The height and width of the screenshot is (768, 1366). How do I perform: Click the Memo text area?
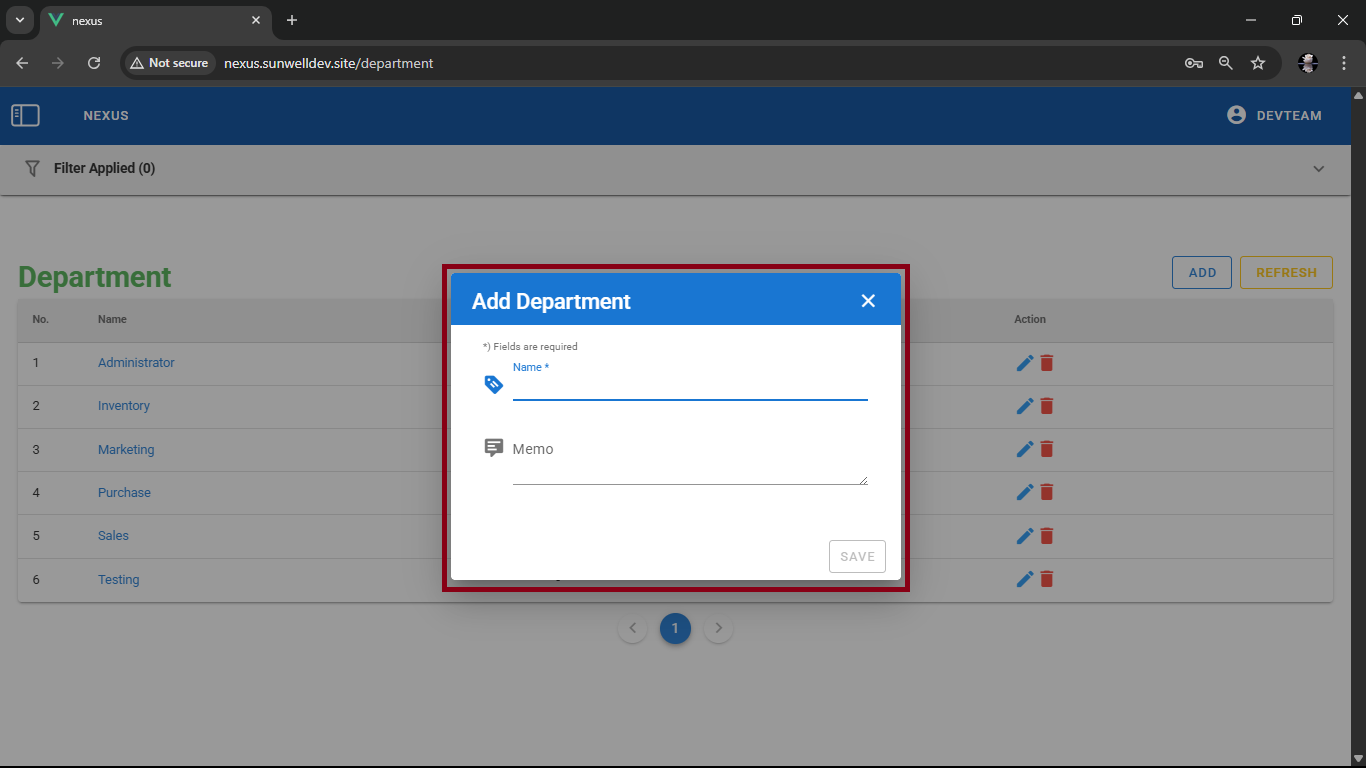click(x=689, y=466)
